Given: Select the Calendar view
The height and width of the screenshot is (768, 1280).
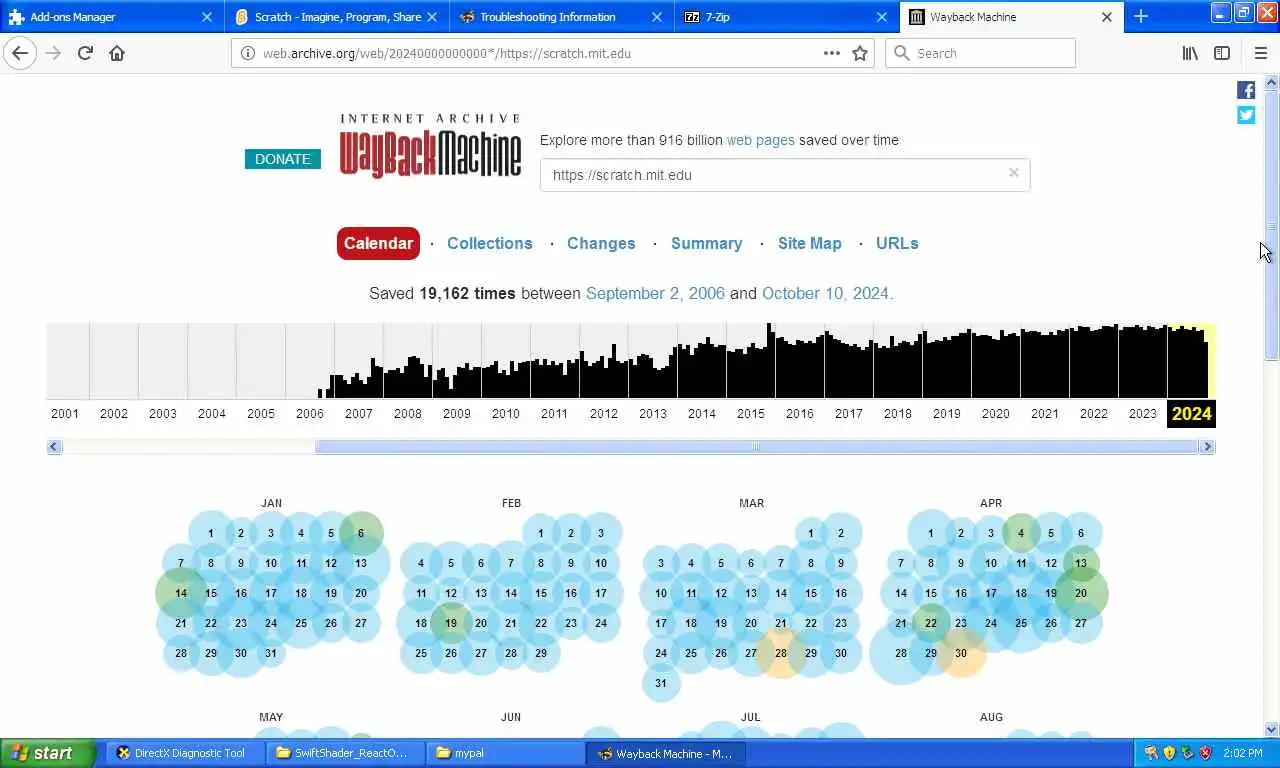Looking at the screenshot, I should [x=378, y=243].
